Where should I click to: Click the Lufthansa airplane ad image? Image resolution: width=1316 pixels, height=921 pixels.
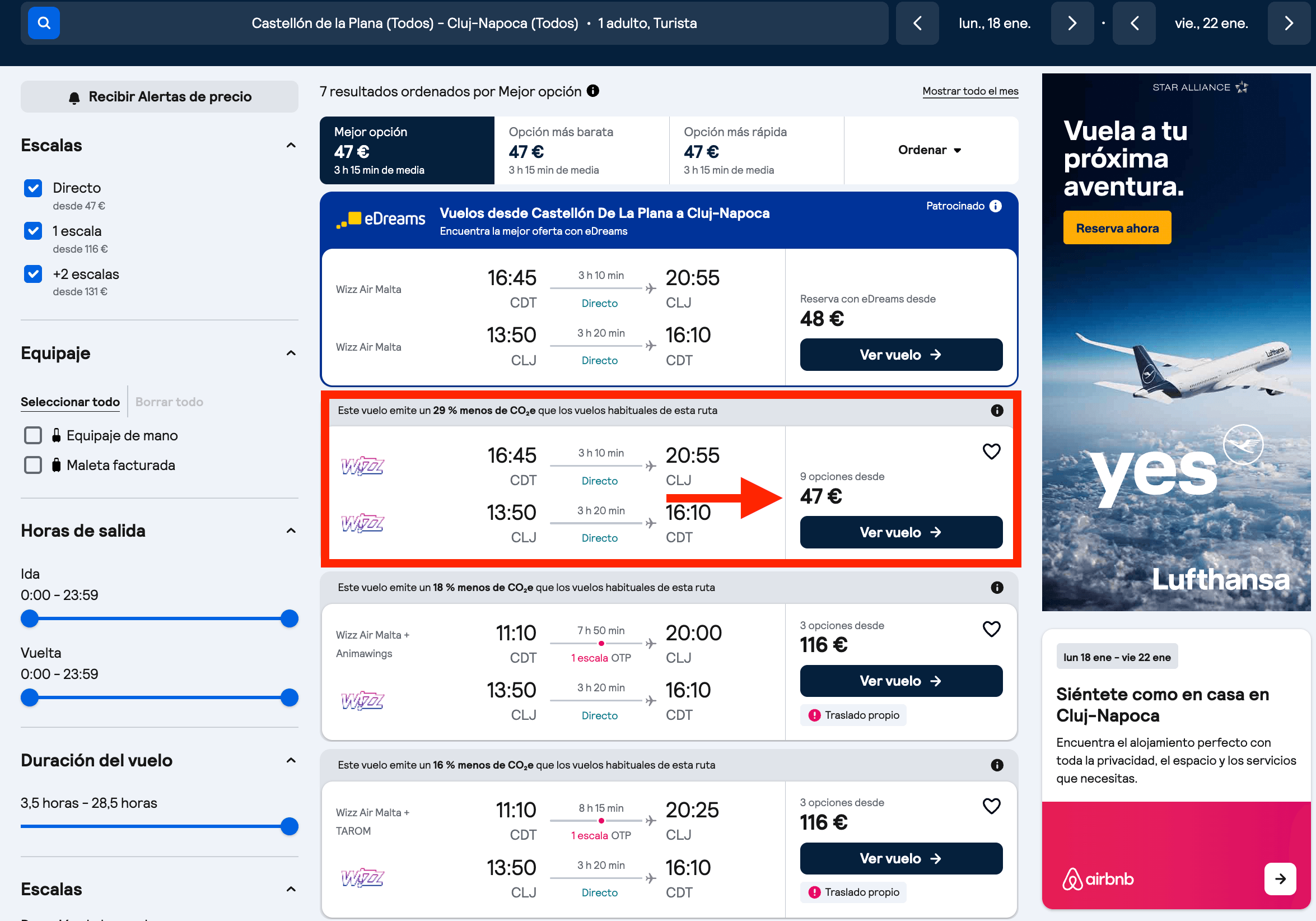1175,342
